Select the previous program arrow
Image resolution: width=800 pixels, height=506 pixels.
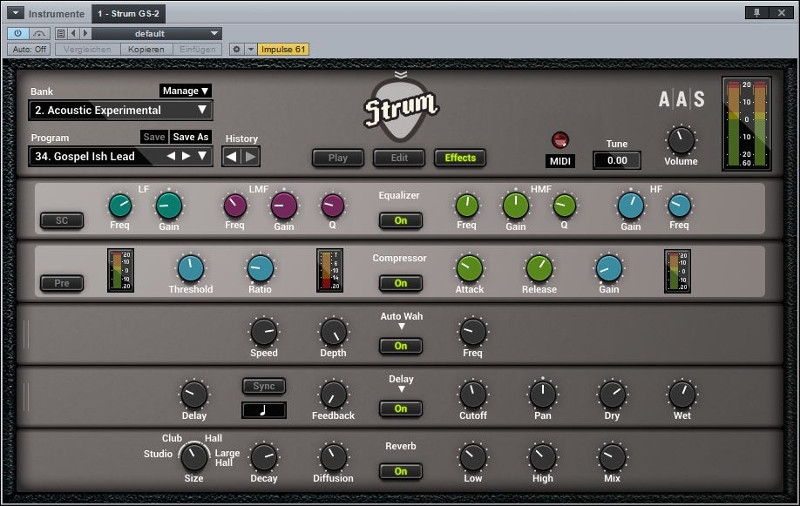tap(171, 156)
